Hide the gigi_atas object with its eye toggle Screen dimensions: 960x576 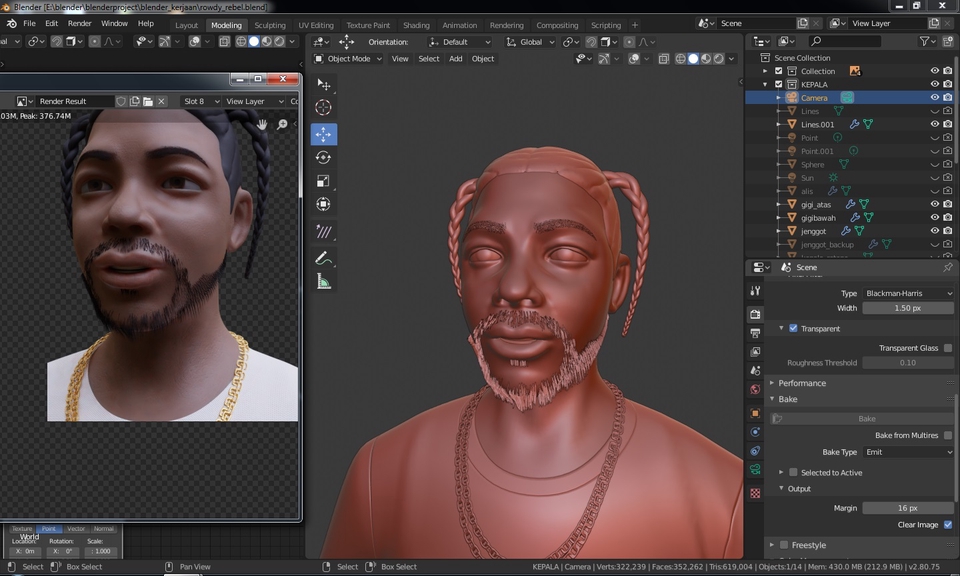click(x=934, y=203)
